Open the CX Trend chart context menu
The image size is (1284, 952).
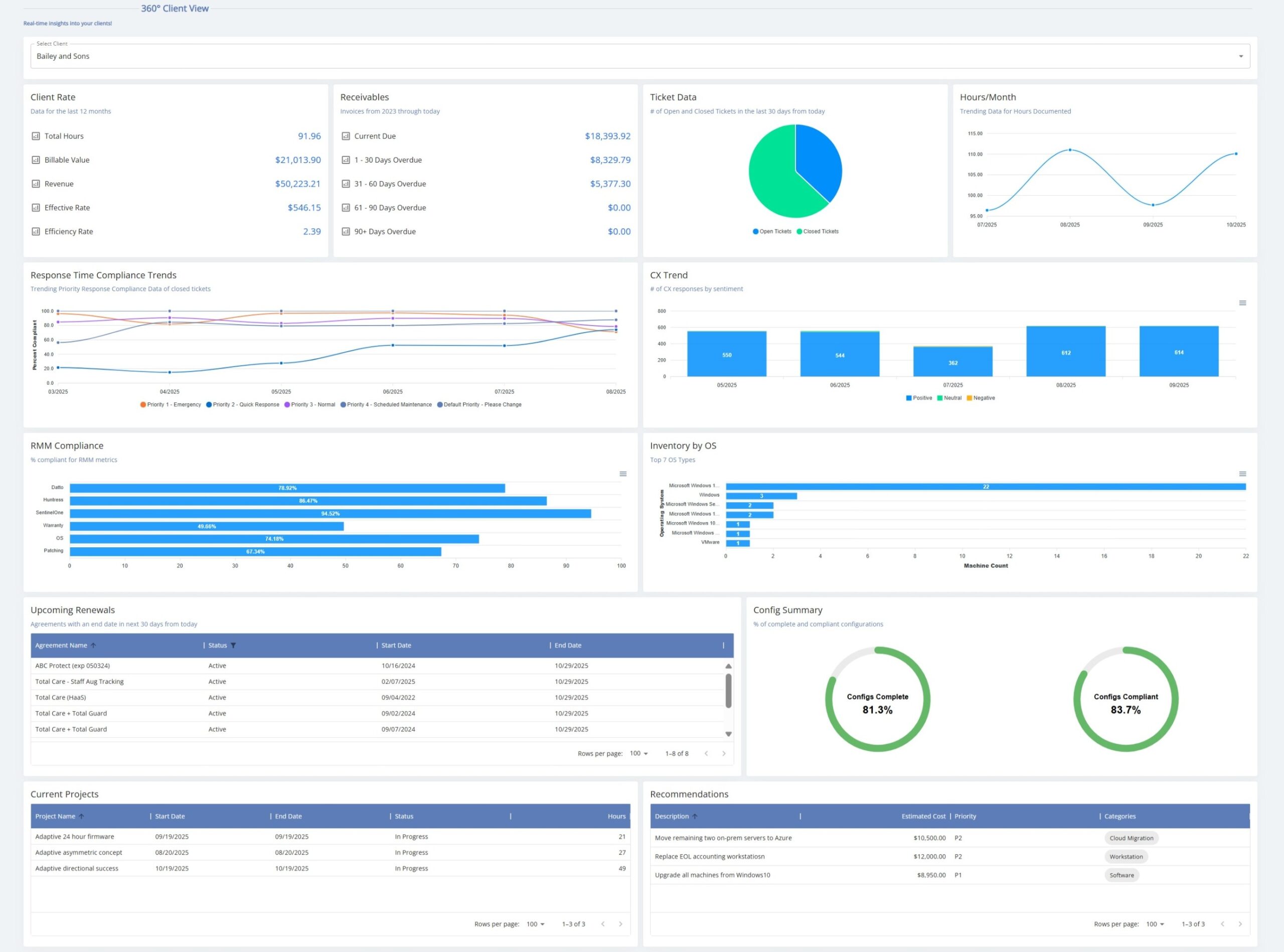pyautogui.click(x=1243, y=302)
